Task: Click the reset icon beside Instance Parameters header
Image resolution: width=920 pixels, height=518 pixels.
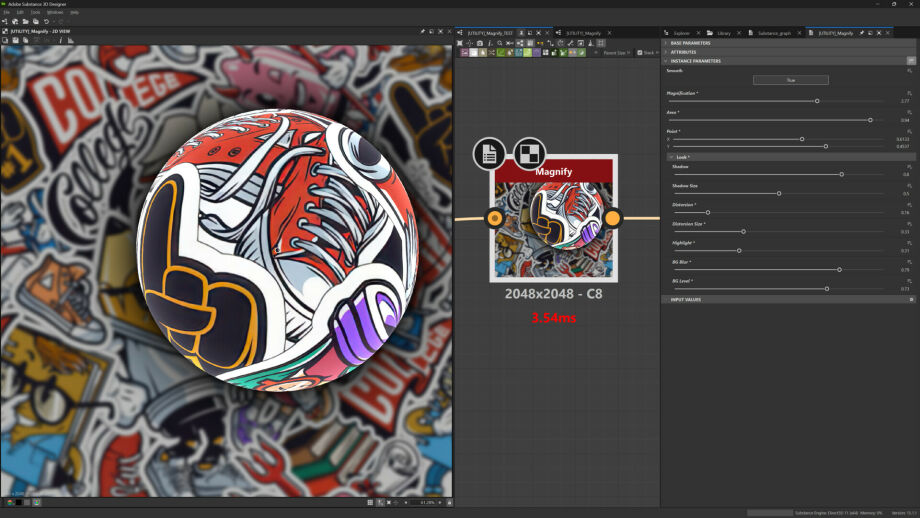Action: pyautogui.click(x=911, y=61)
